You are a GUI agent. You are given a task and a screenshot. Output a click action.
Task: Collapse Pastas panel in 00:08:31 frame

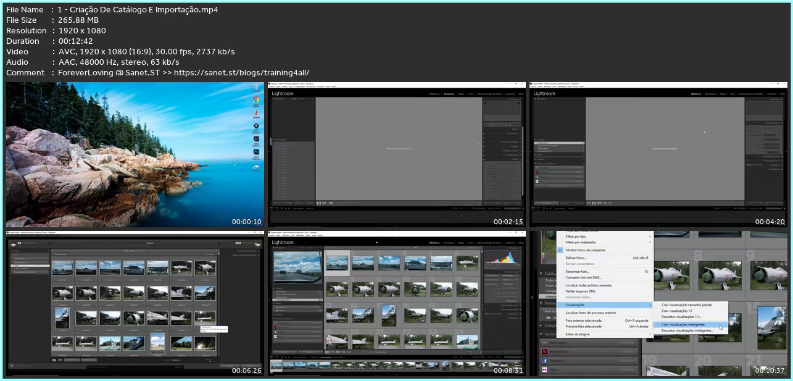[x=274, y=303]
